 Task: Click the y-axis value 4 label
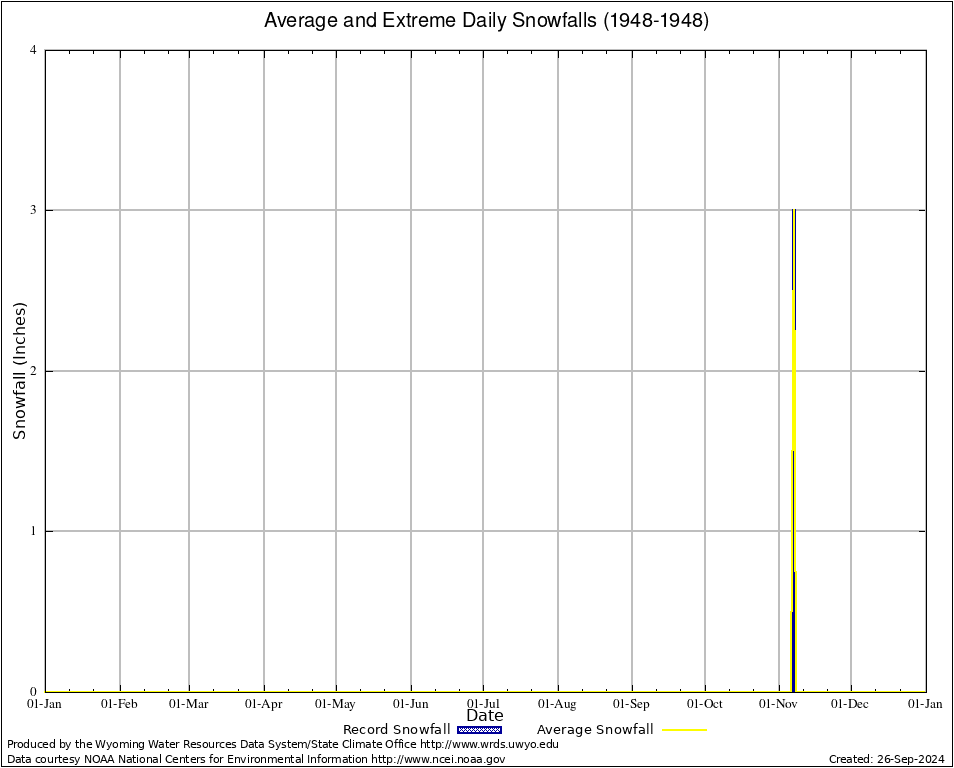pos(34,50)
